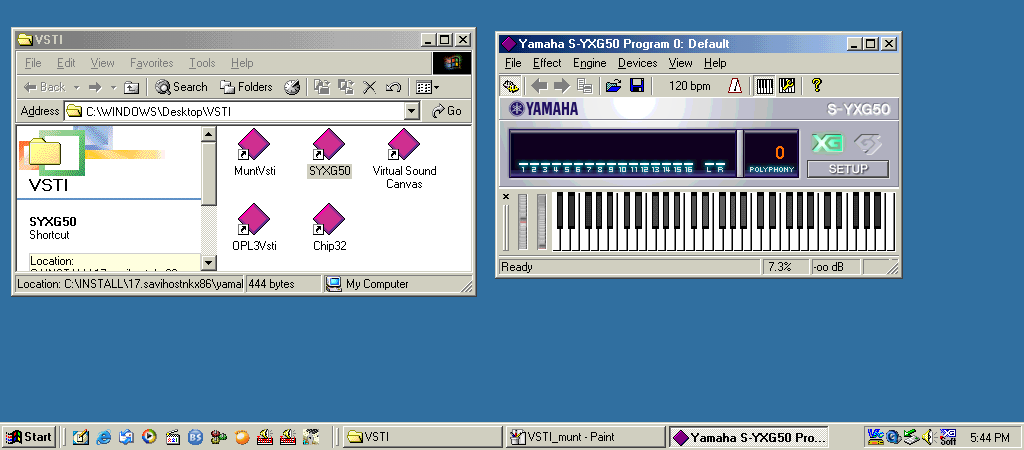Select the OPL3Vsti shortcut icon
The image size is (1024, 450).
pos(254,227)
